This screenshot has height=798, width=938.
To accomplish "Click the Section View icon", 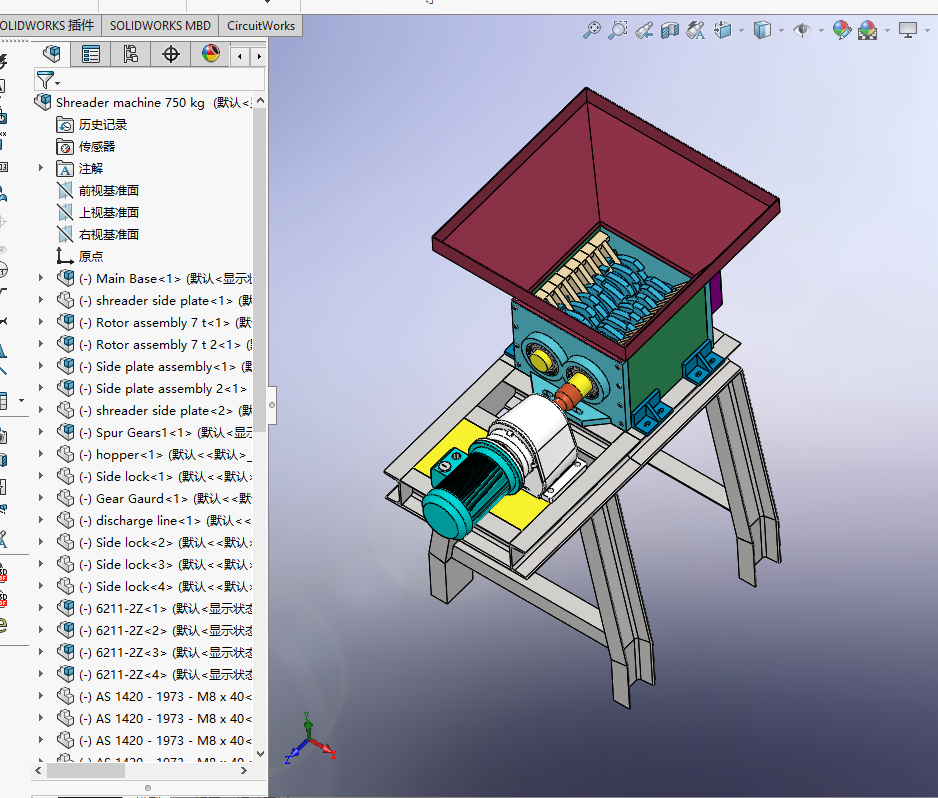I will (x=669, y=30).
